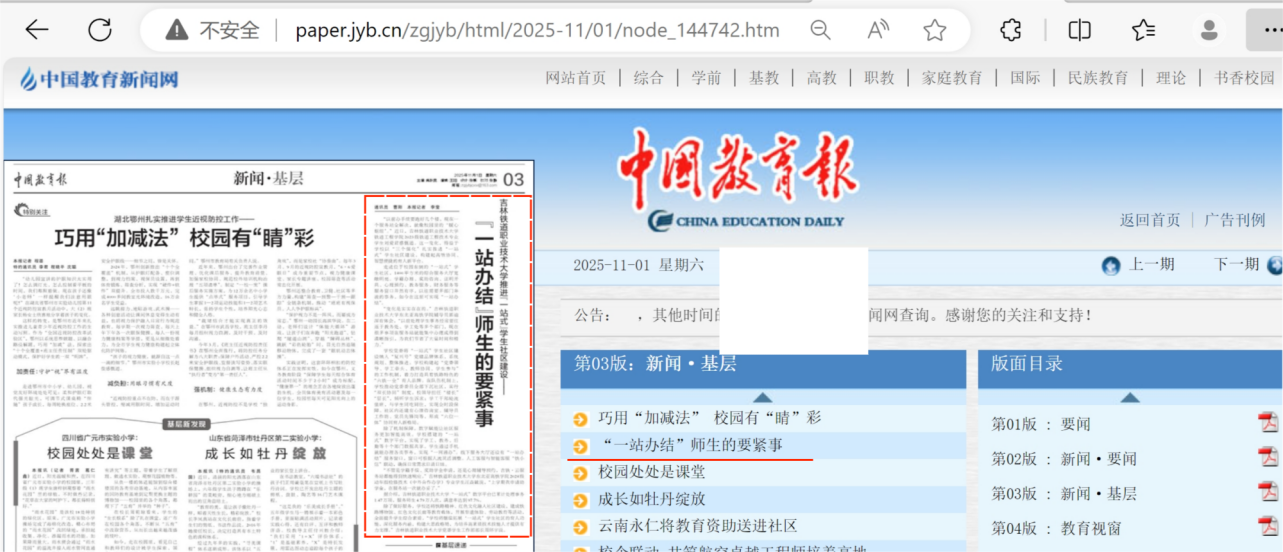This screenshot has height=552, width=1283.
Task: Click the paper.jyb.cn address bar
Action: click(x=537, y=30)
